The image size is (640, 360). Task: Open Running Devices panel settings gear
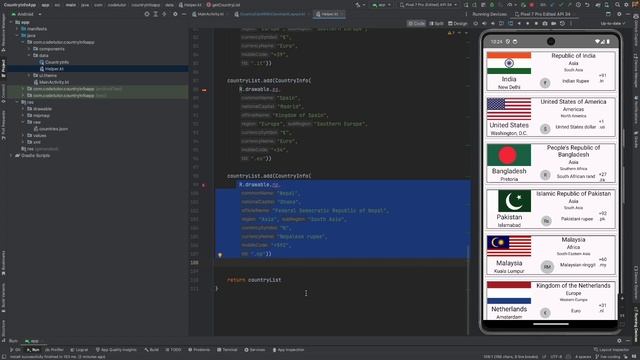coord(619,14)
